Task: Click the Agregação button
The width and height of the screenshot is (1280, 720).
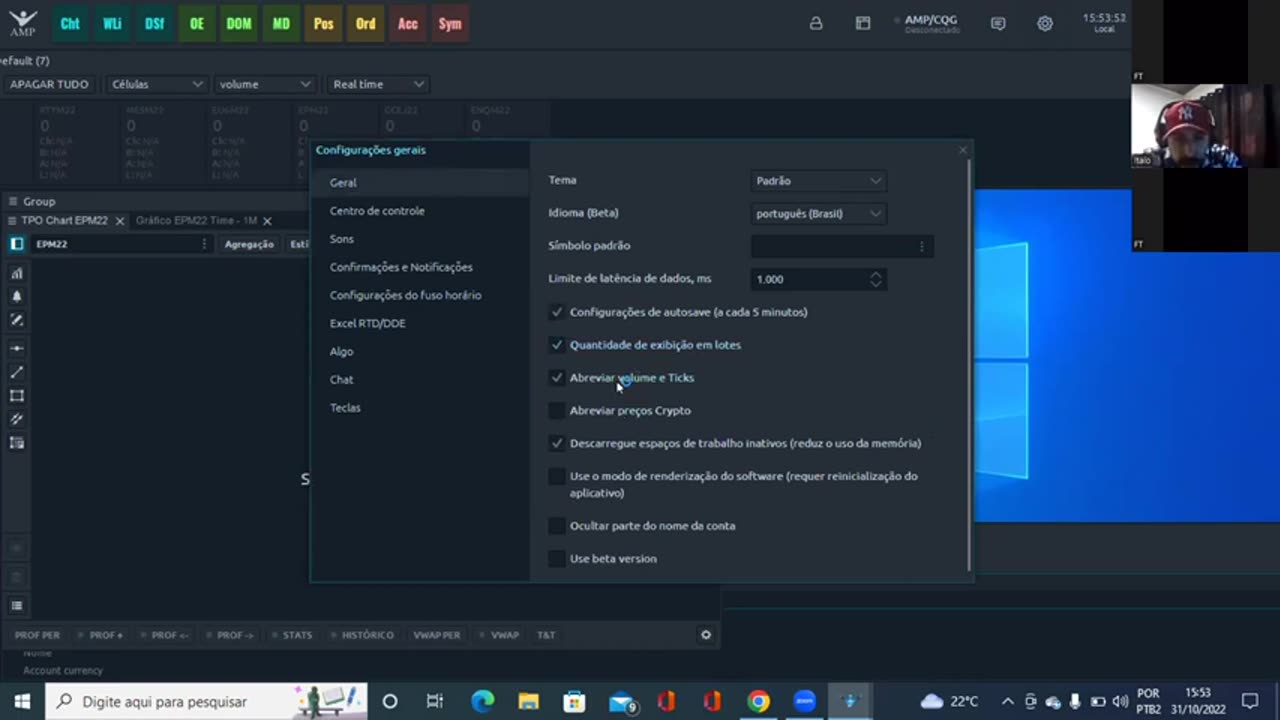Action: [249, 244]
